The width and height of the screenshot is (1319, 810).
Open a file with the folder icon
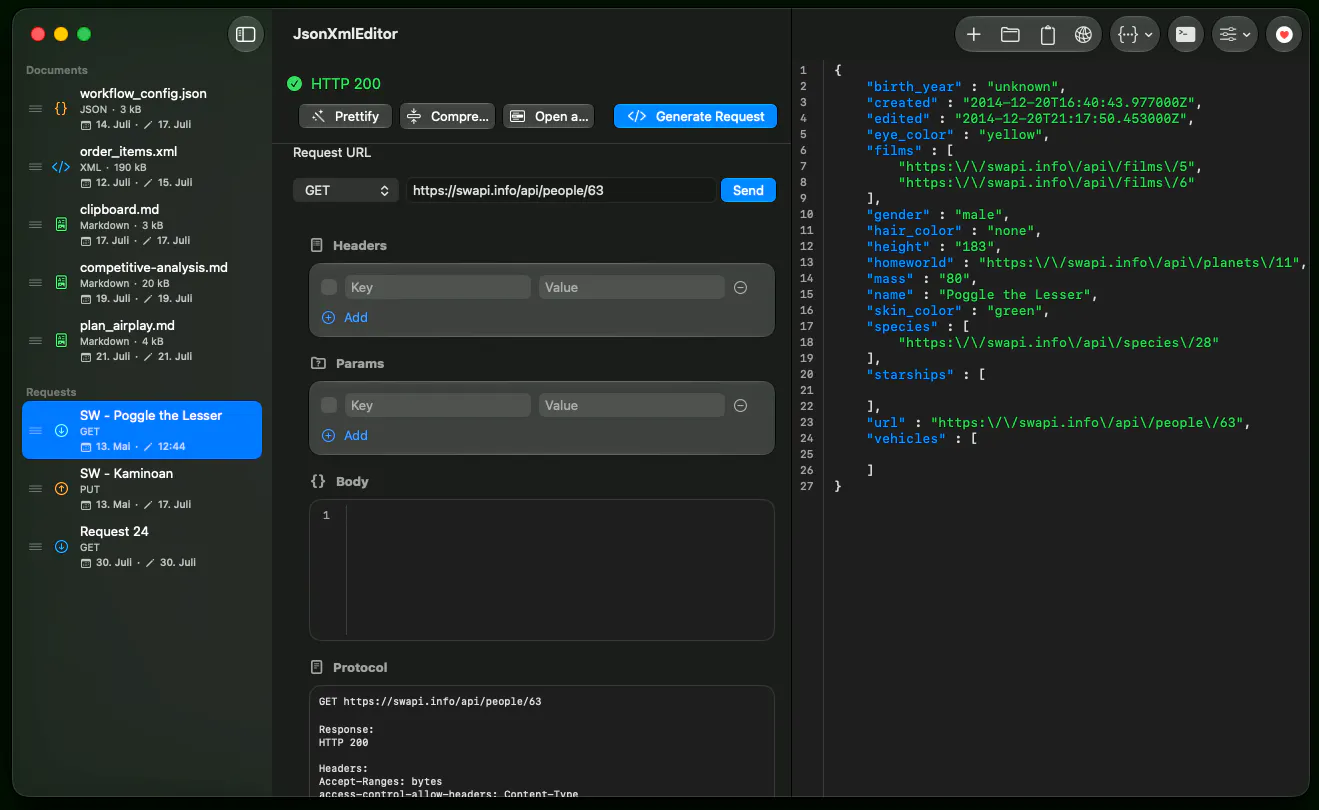click(x=1010, y=34)
